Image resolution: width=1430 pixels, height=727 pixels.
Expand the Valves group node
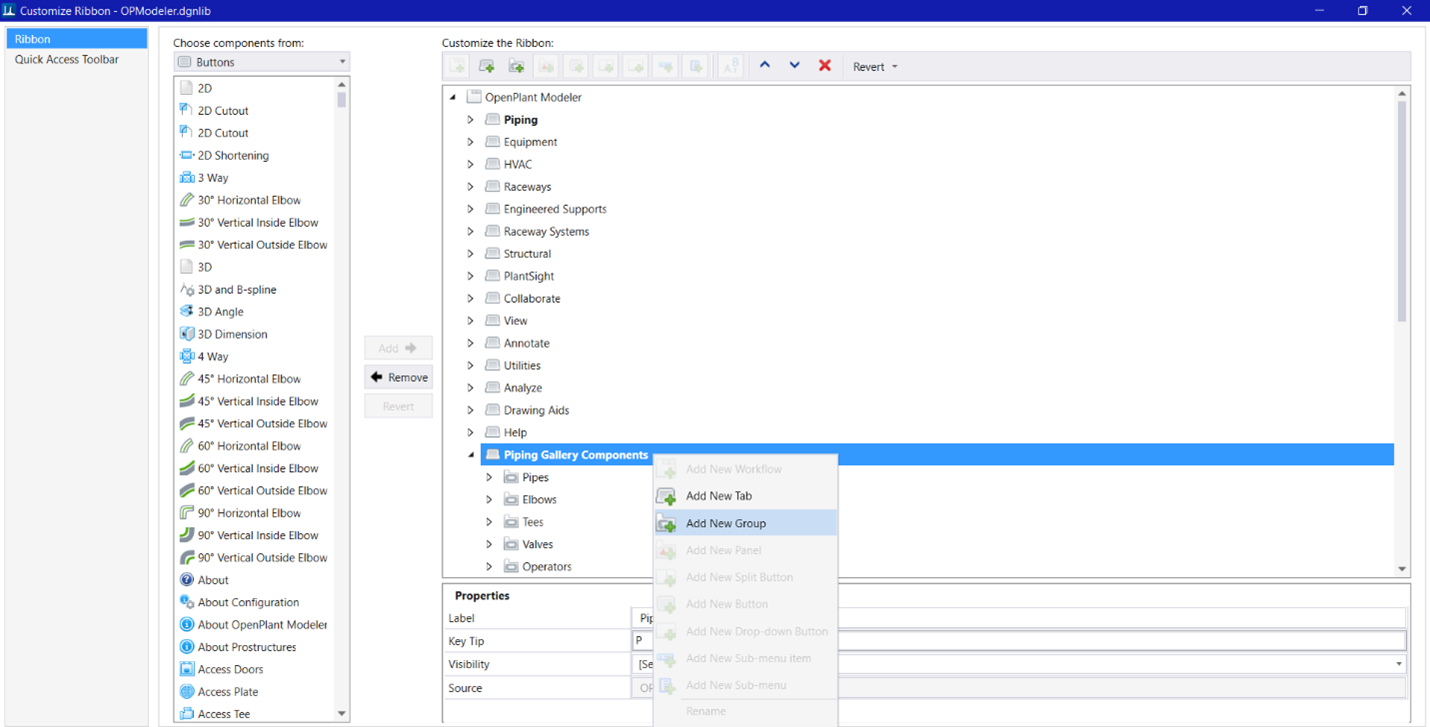pos(489,544)
